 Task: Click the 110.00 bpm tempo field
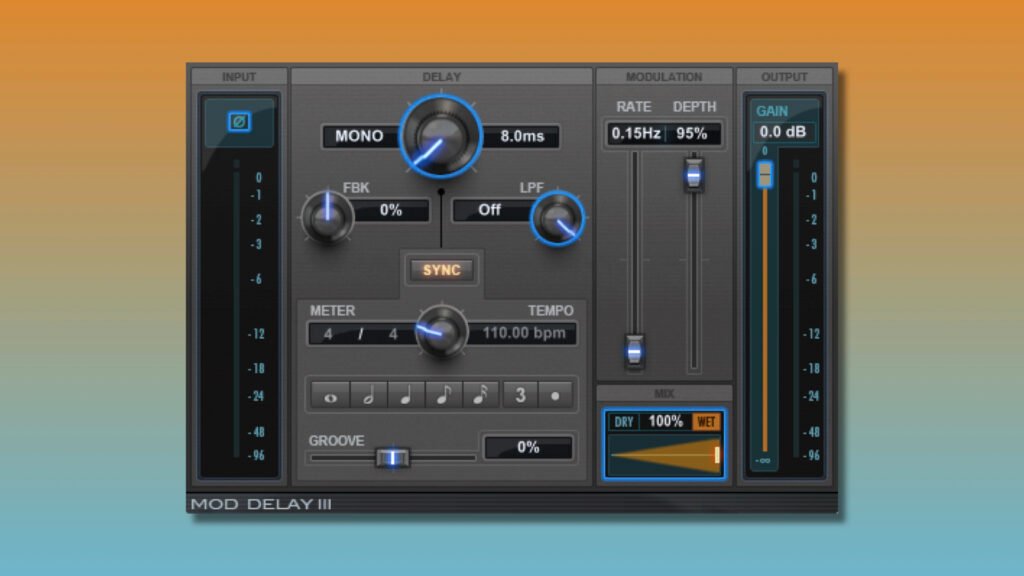pyautogui.click(x=523, y=333)
